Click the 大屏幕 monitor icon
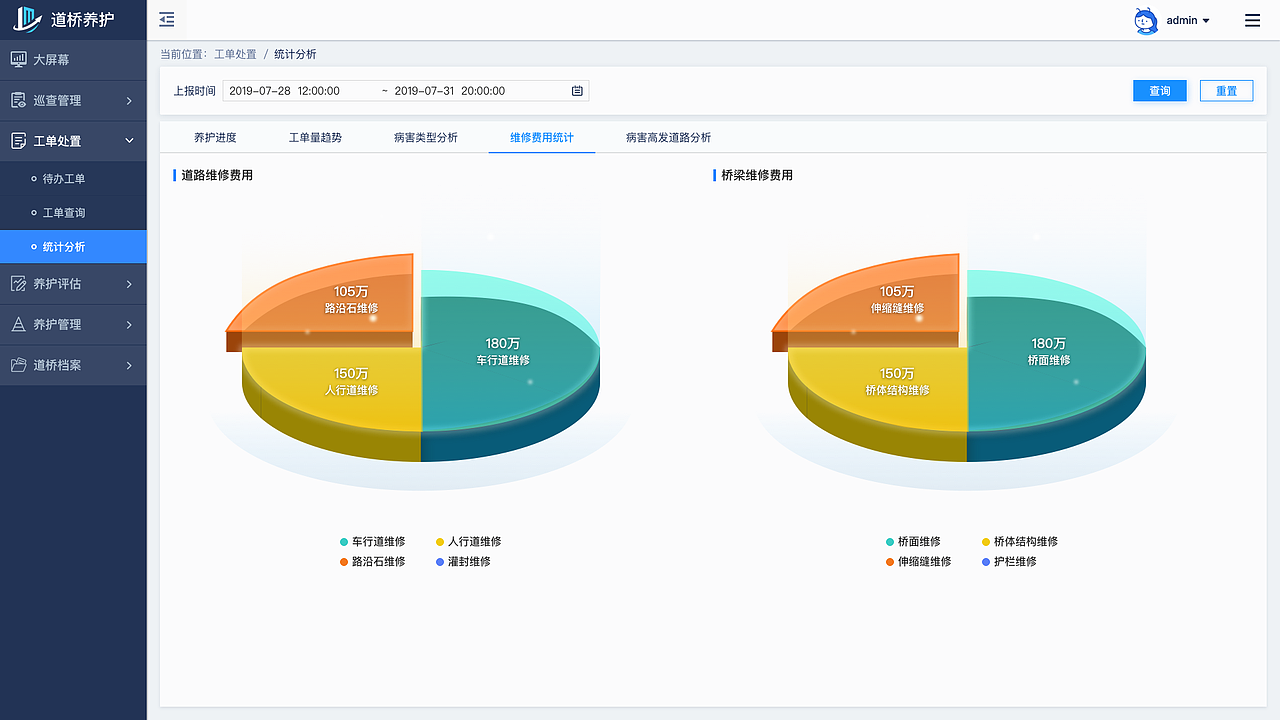Screen dimensions: 1280x720 tap(18, 59)
